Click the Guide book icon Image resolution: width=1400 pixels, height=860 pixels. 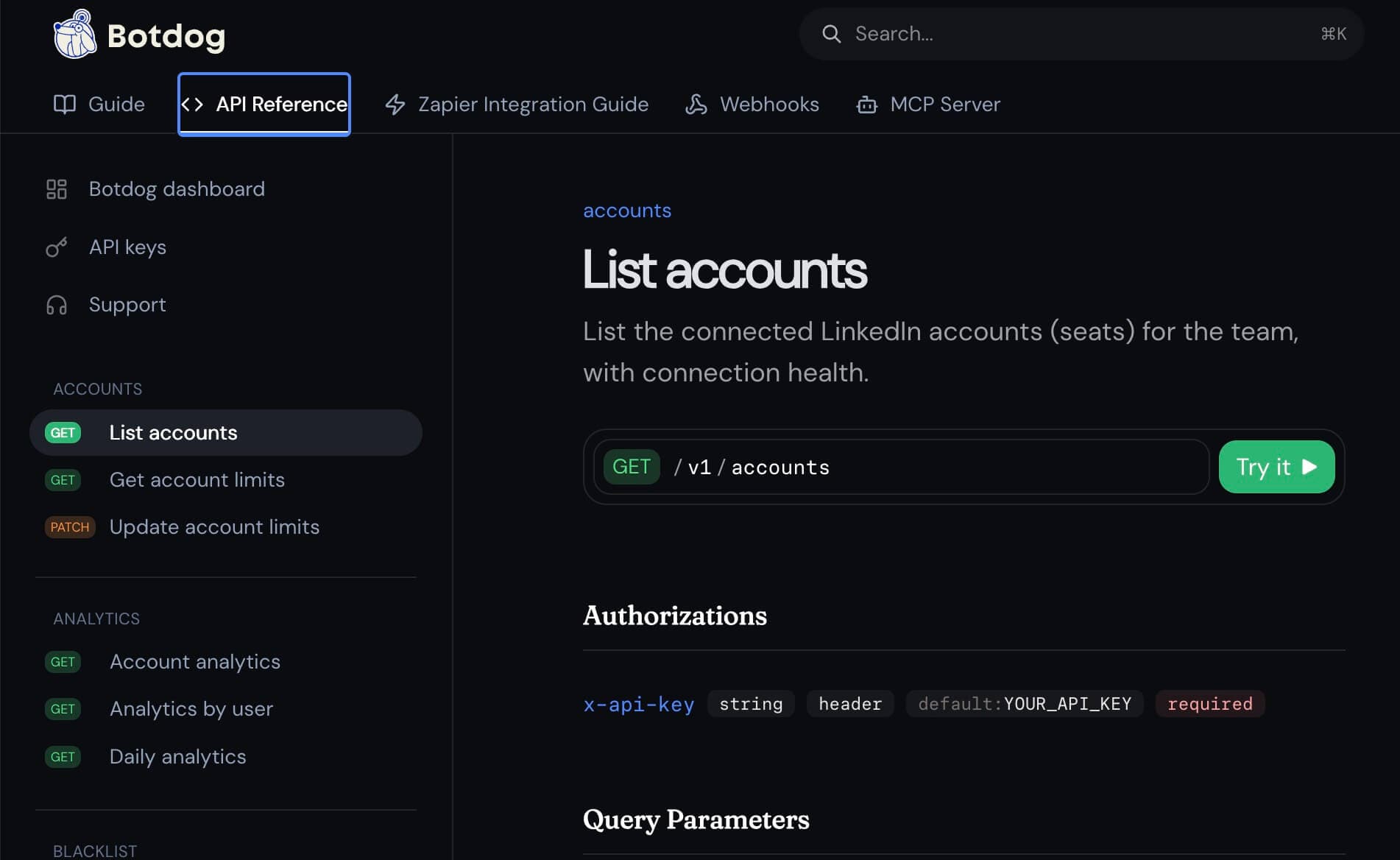click(x=65, y=105)
